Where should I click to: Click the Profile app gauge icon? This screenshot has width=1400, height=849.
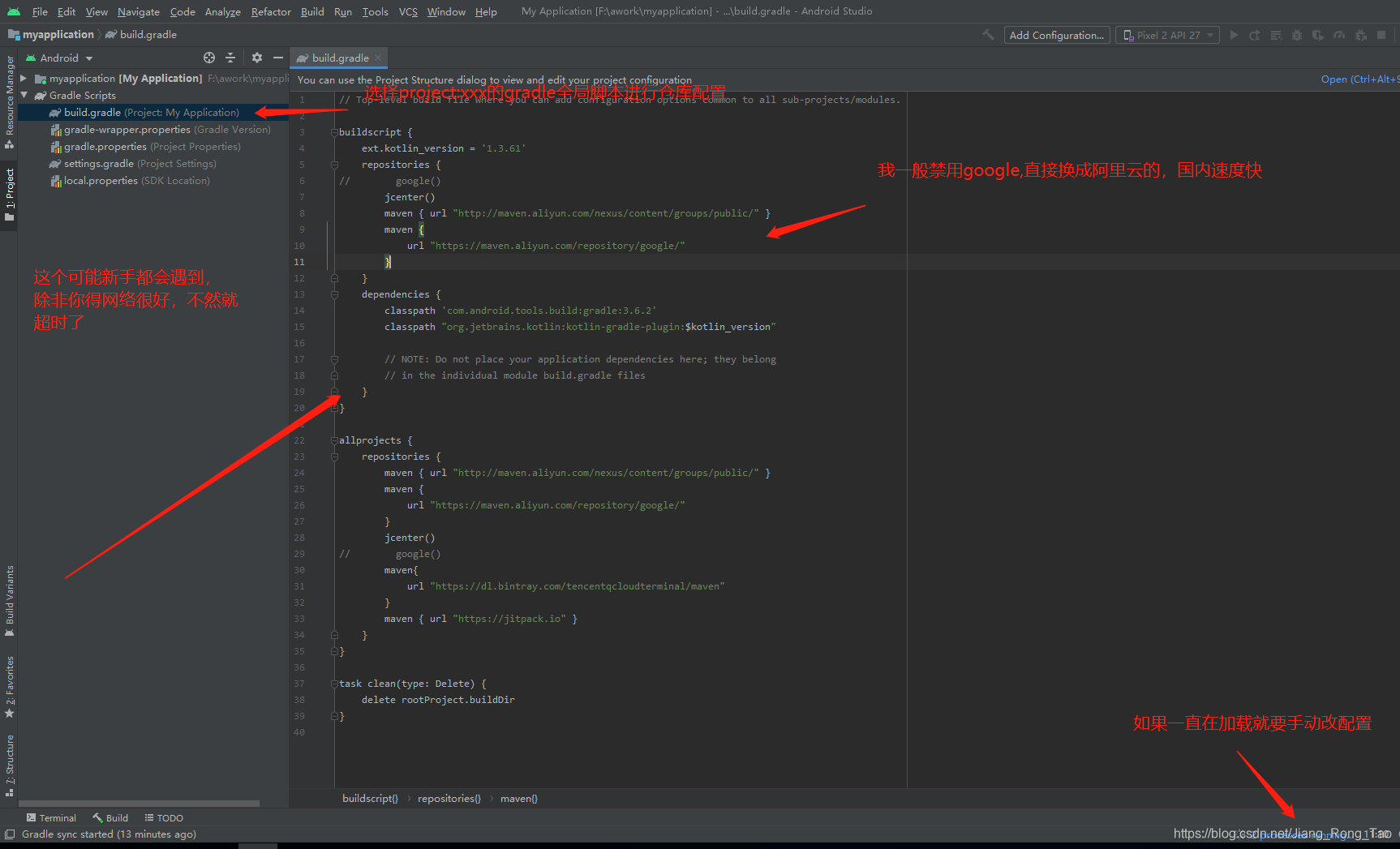click(x=1339, y=35)
